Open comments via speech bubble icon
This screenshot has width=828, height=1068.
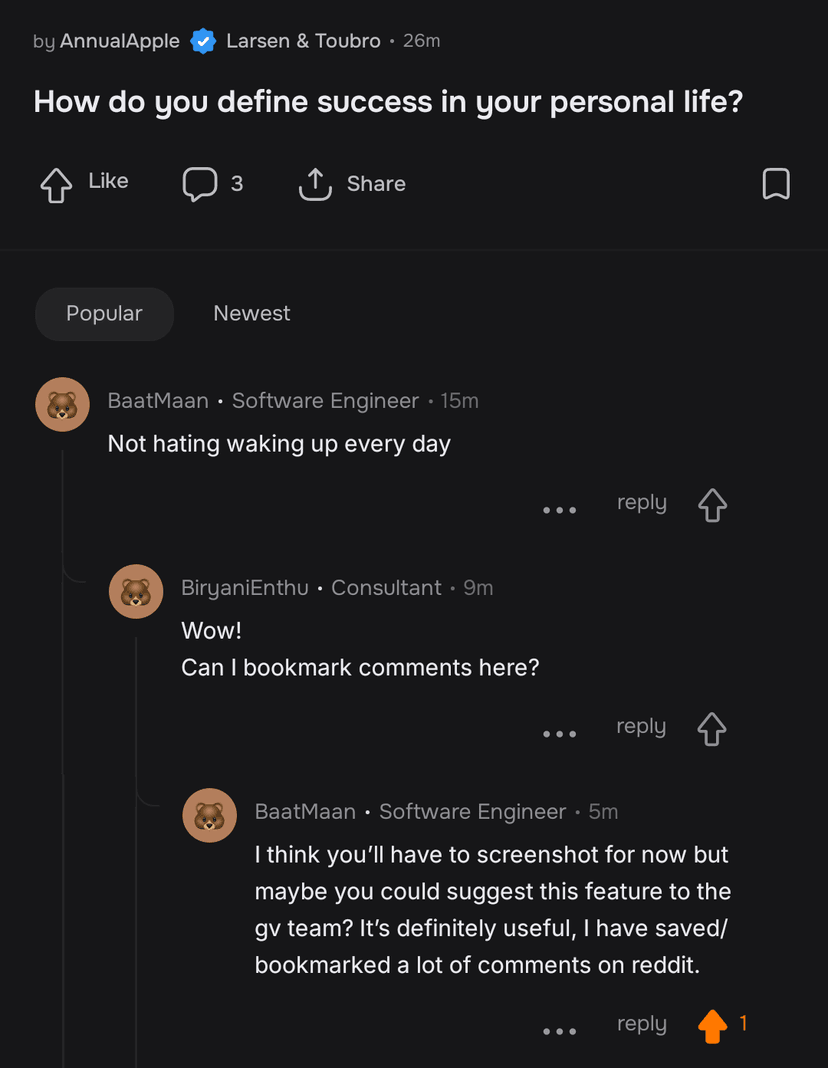[199, 184]
